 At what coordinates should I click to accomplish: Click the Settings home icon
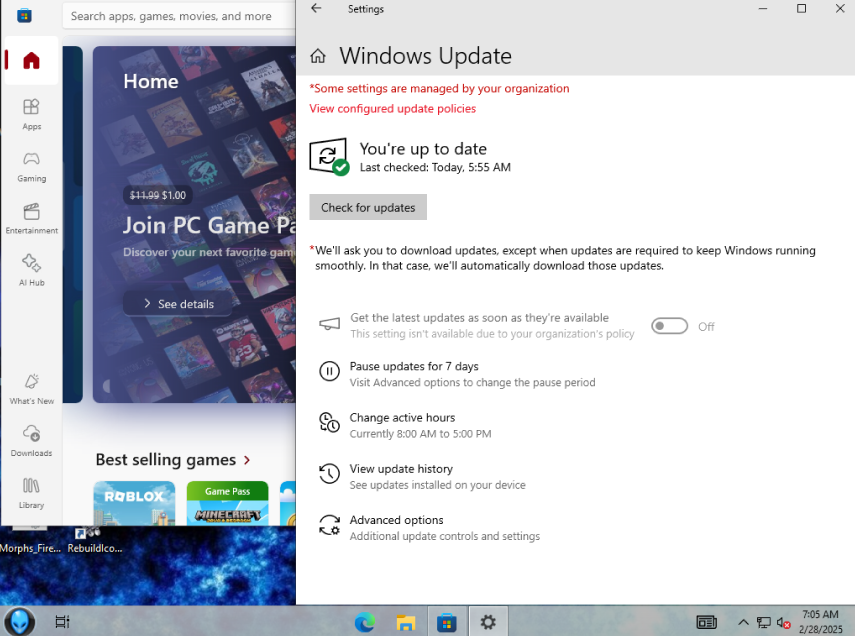click(318, 56)
